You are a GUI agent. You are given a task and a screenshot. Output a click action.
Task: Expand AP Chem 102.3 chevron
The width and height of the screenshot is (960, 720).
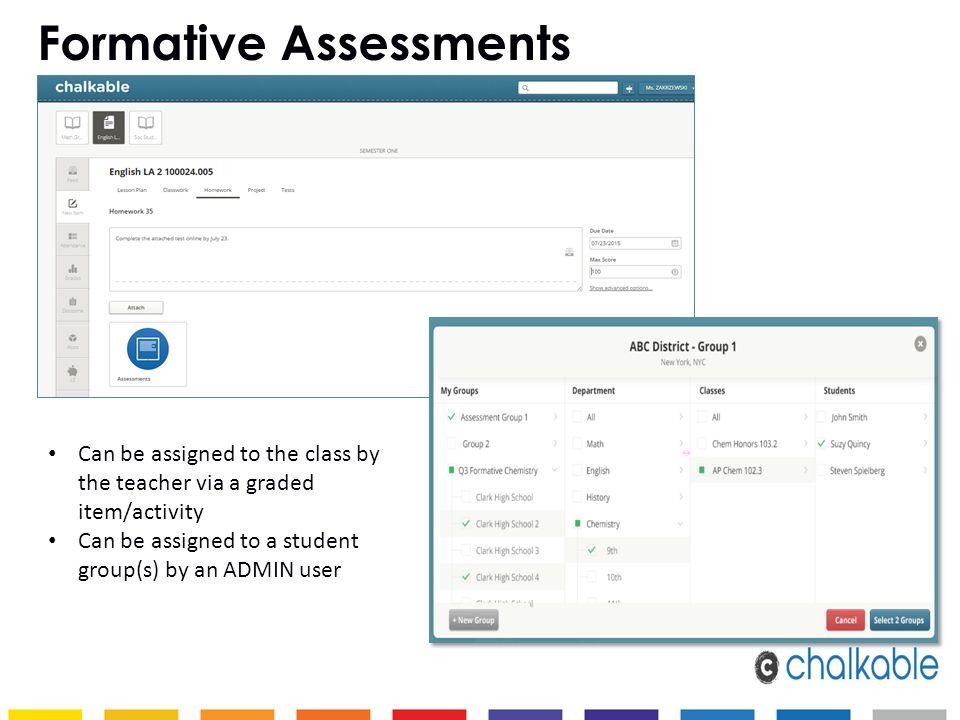[x=805, y=470]
